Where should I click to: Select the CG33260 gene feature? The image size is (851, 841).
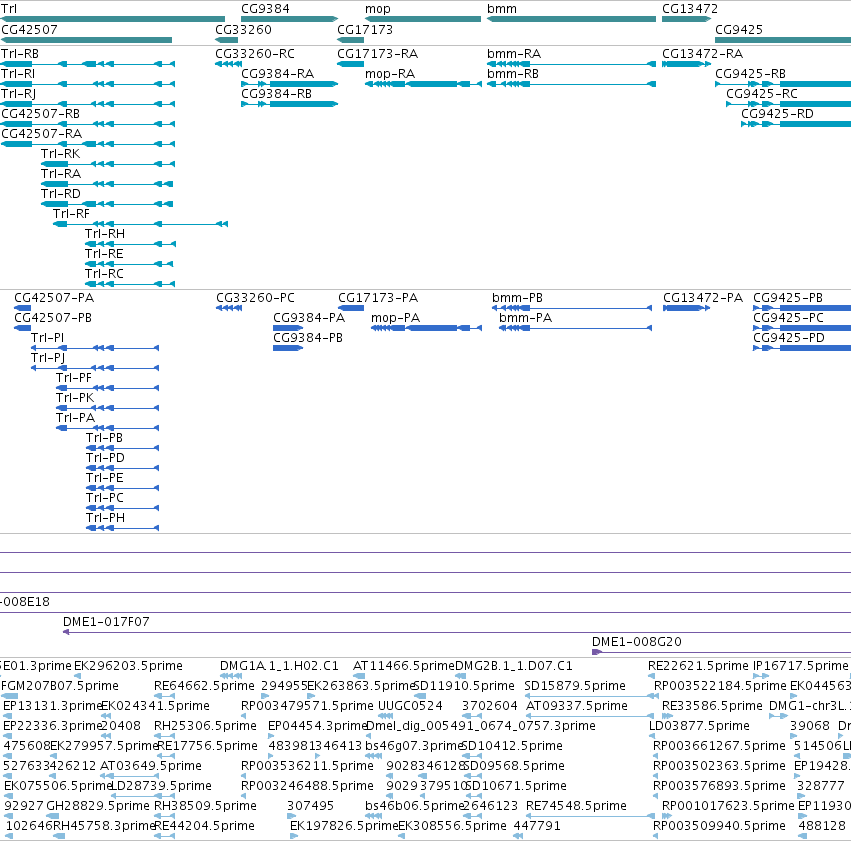coord(226,40)
